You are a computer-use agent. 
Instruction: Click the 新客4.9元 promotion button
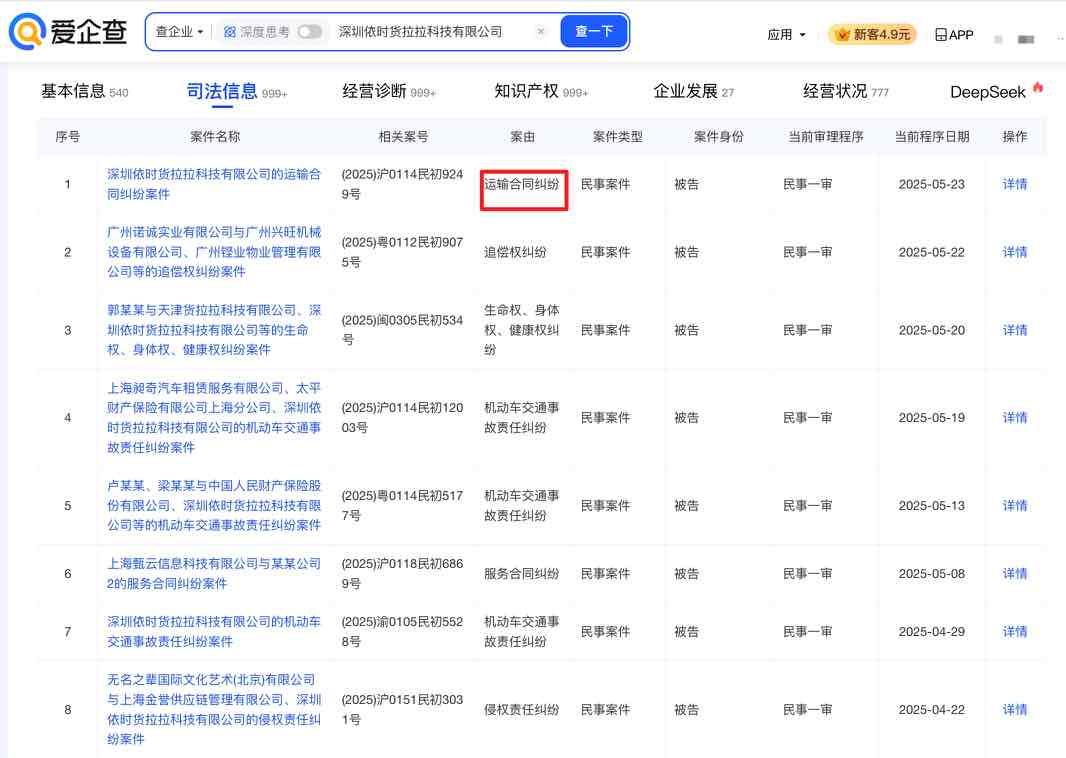(872, 35)
